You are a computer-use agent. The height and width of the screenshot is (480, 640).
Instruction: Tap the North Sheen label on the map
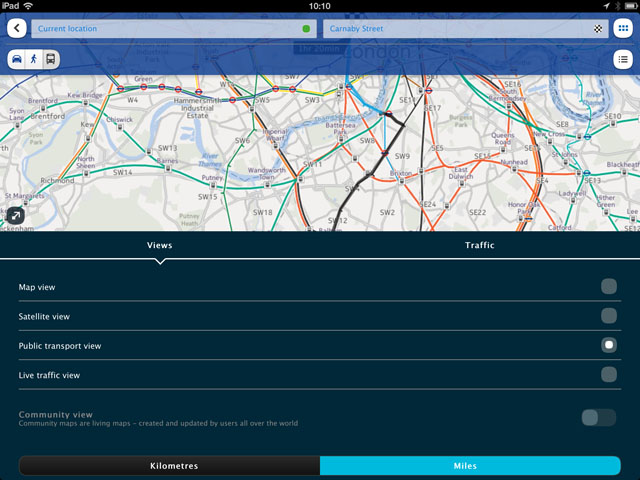86,162
